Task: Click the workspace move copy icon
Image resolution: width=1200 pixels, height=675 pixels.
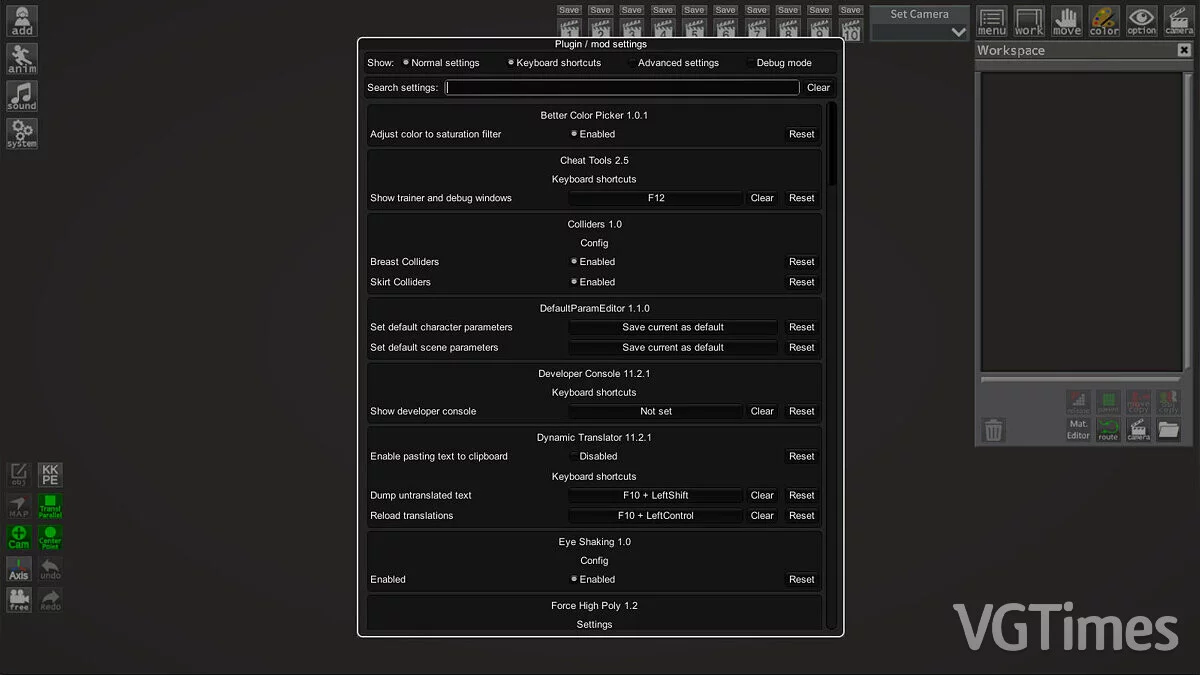Action: [1138, 402]
